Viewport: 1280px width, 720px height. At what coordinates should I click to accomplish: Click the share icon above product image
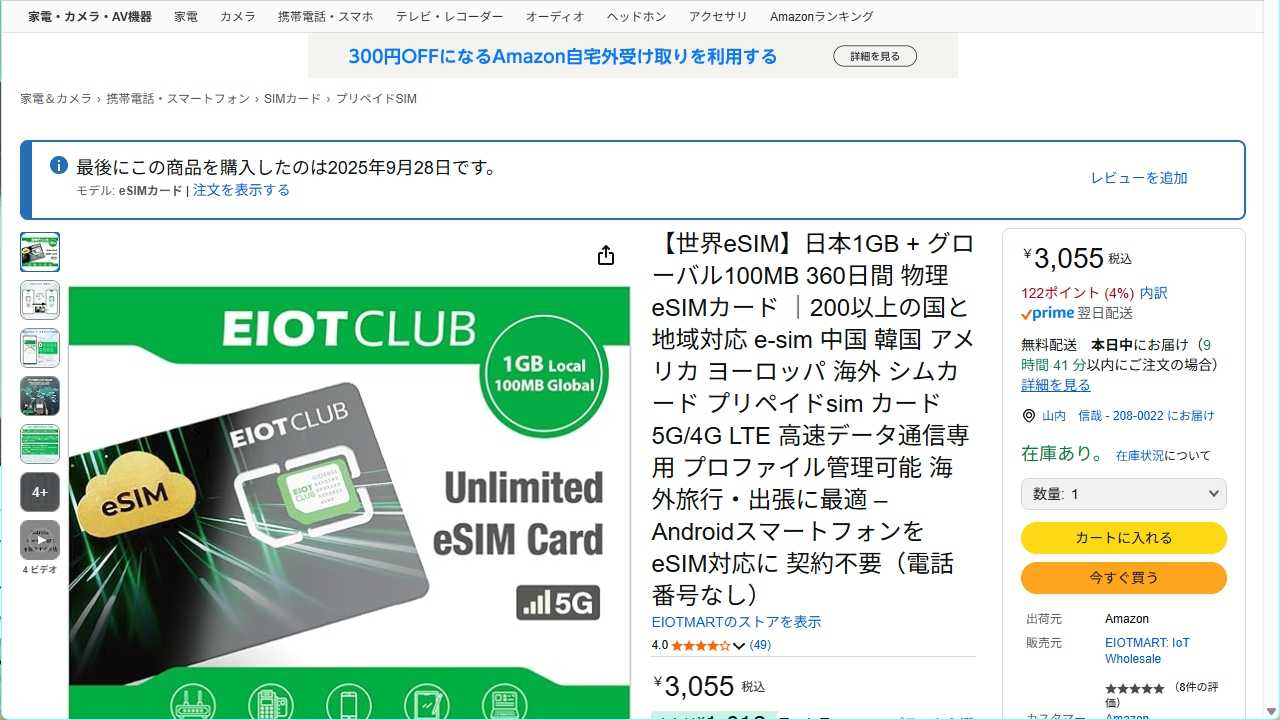(605, 256)
